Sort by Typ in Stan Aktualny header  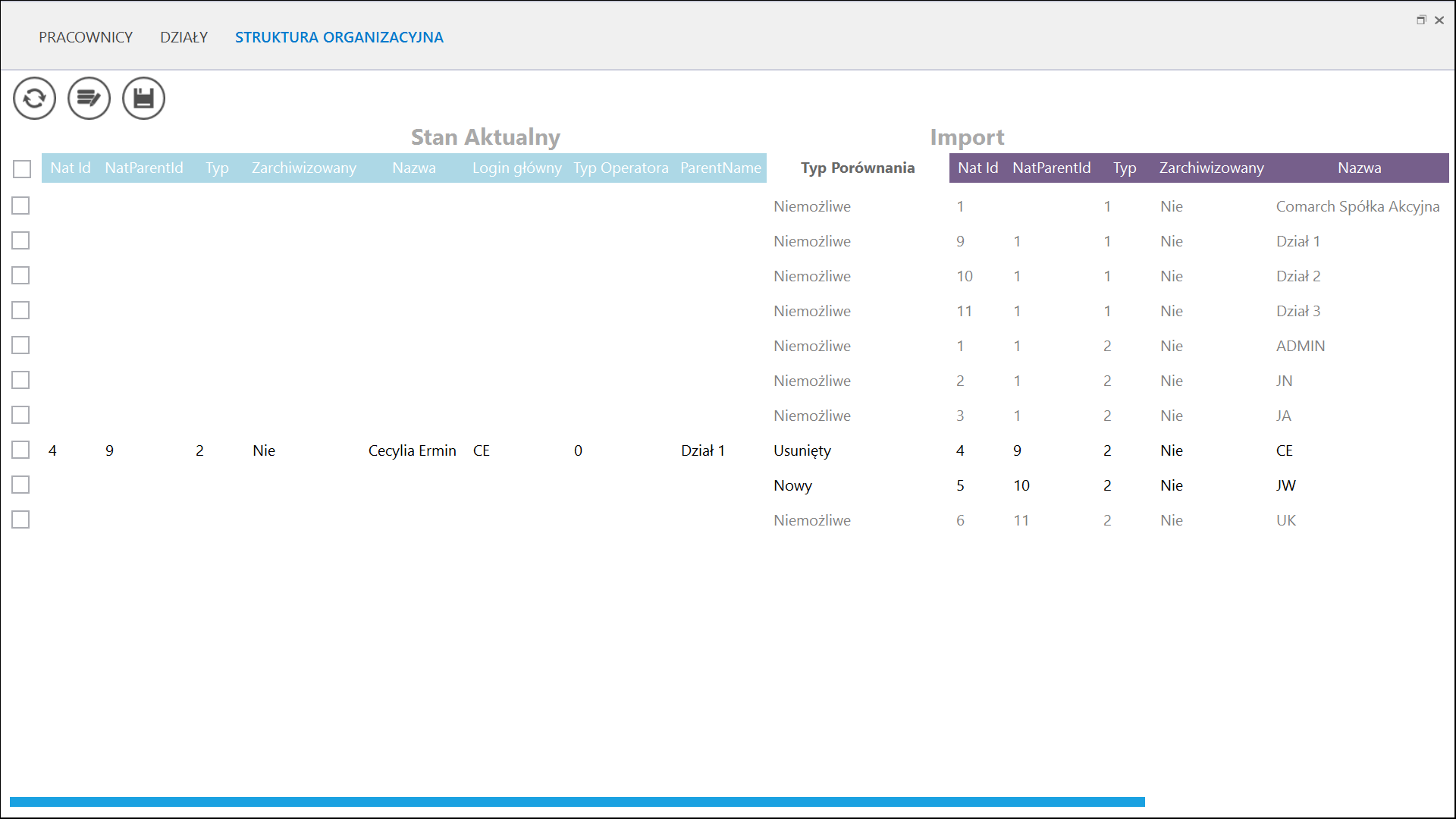point(217,168)
